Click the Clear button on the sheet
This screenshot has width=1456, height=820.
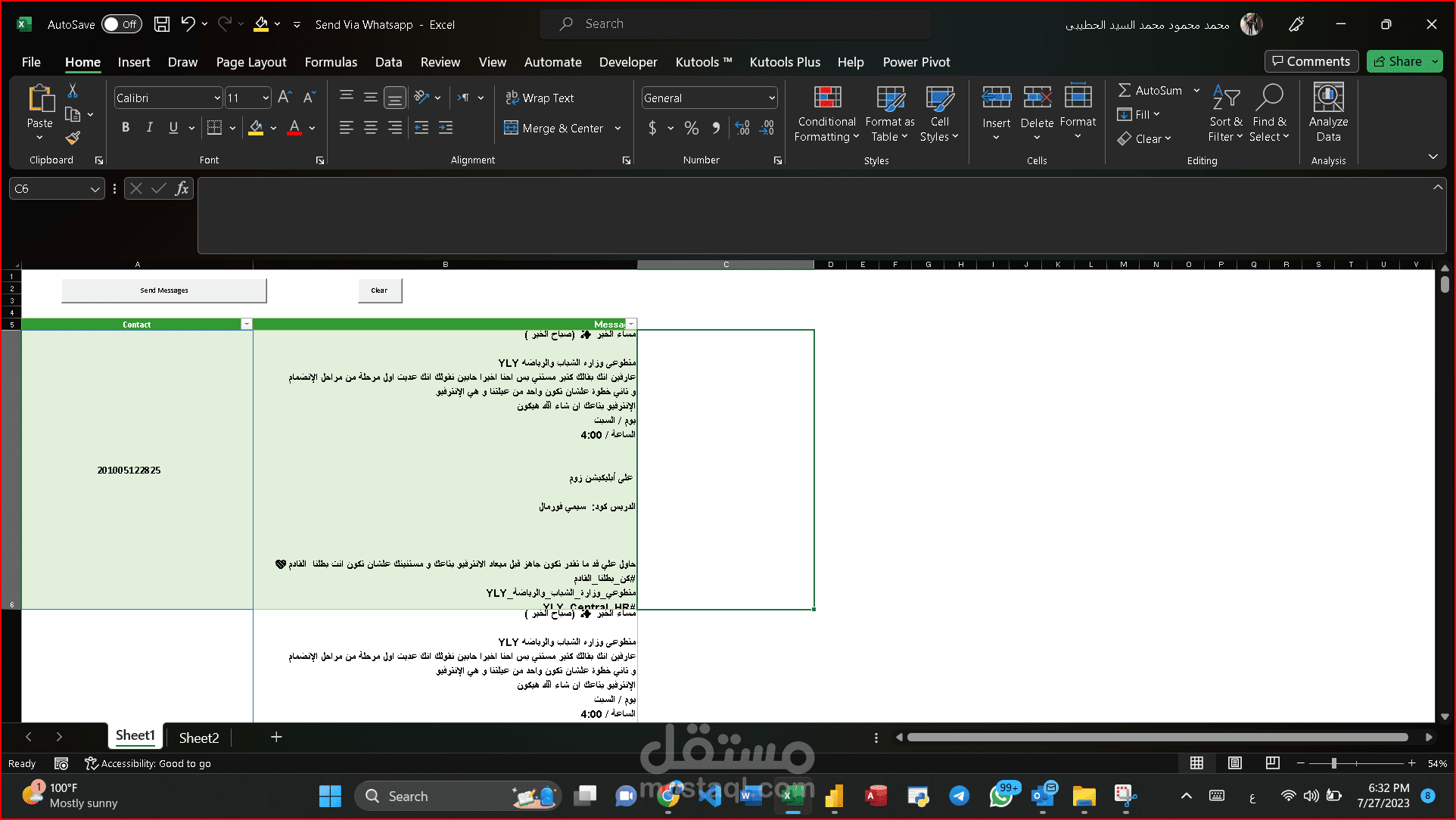coord(379,290)
